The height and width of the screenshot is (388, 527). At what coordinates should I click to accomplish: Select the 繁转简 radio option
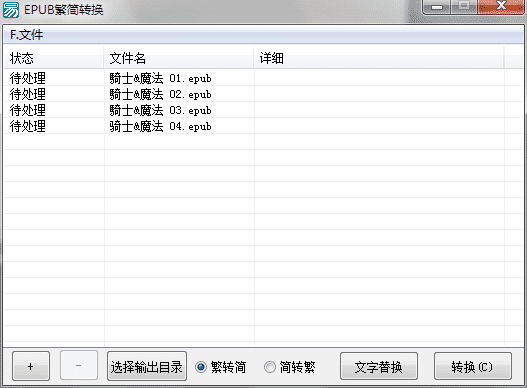point(220,367)
